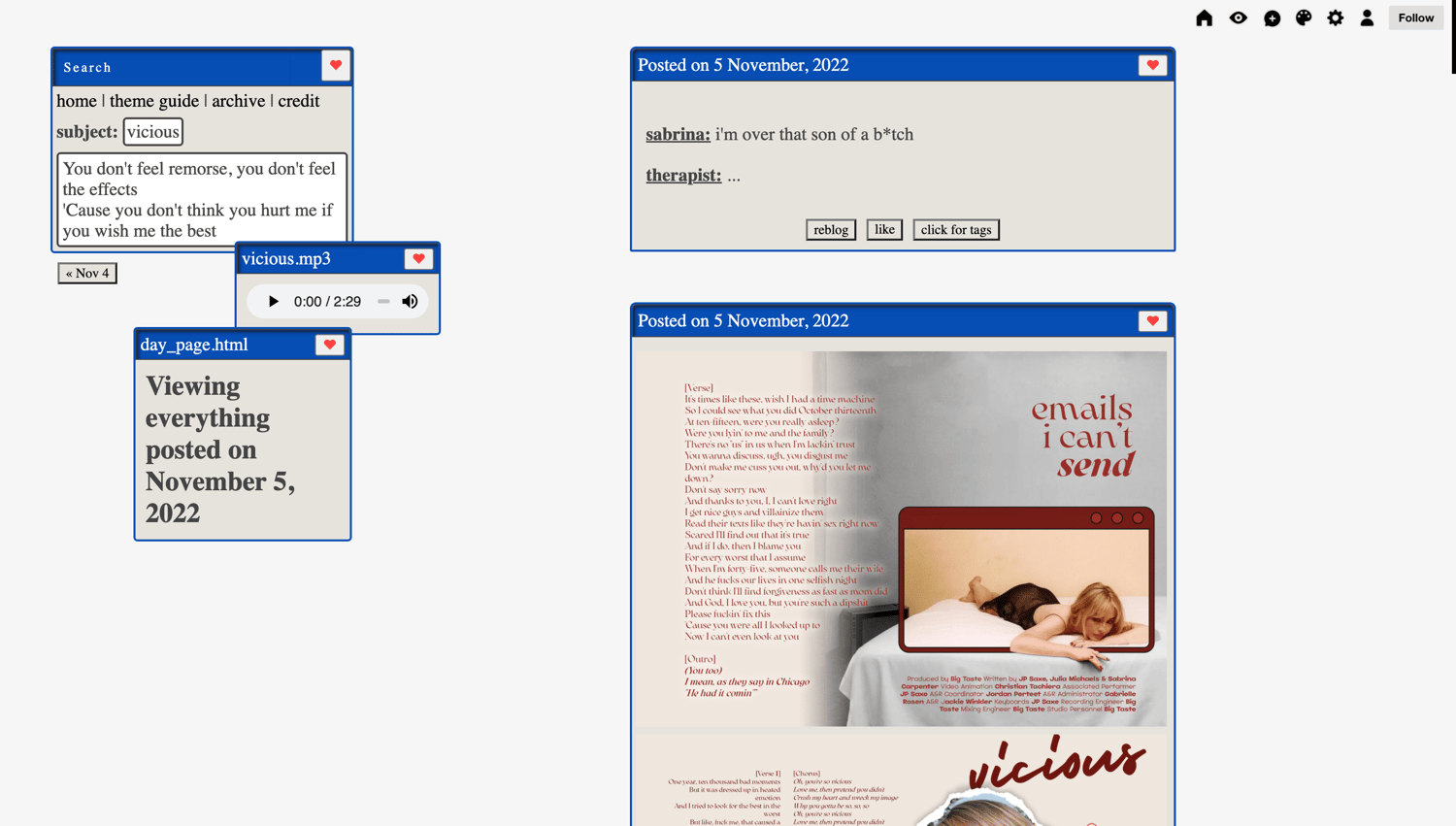Click the 'day_page.html' window title

pyautogui.click(x=194, y=345)
